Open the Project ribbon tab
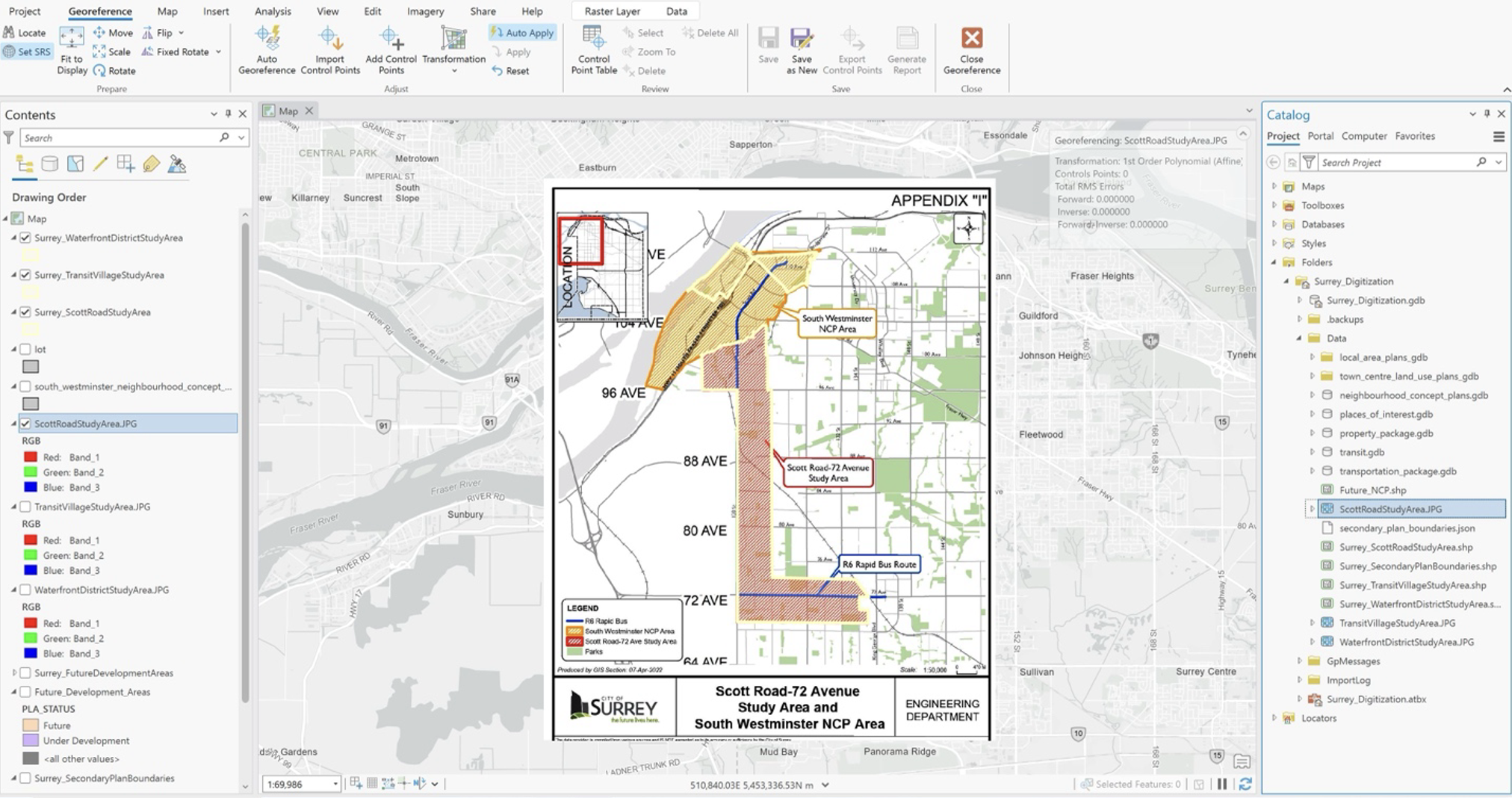The height and width of the screenshot is (798, 1512). pos(25,11)
